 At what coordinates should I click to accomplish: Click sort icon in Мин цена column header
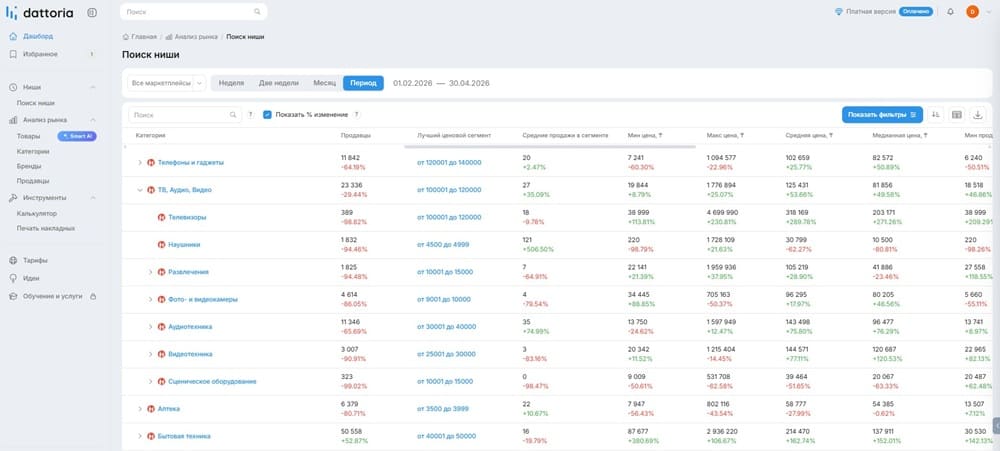(x=661, y=135)
